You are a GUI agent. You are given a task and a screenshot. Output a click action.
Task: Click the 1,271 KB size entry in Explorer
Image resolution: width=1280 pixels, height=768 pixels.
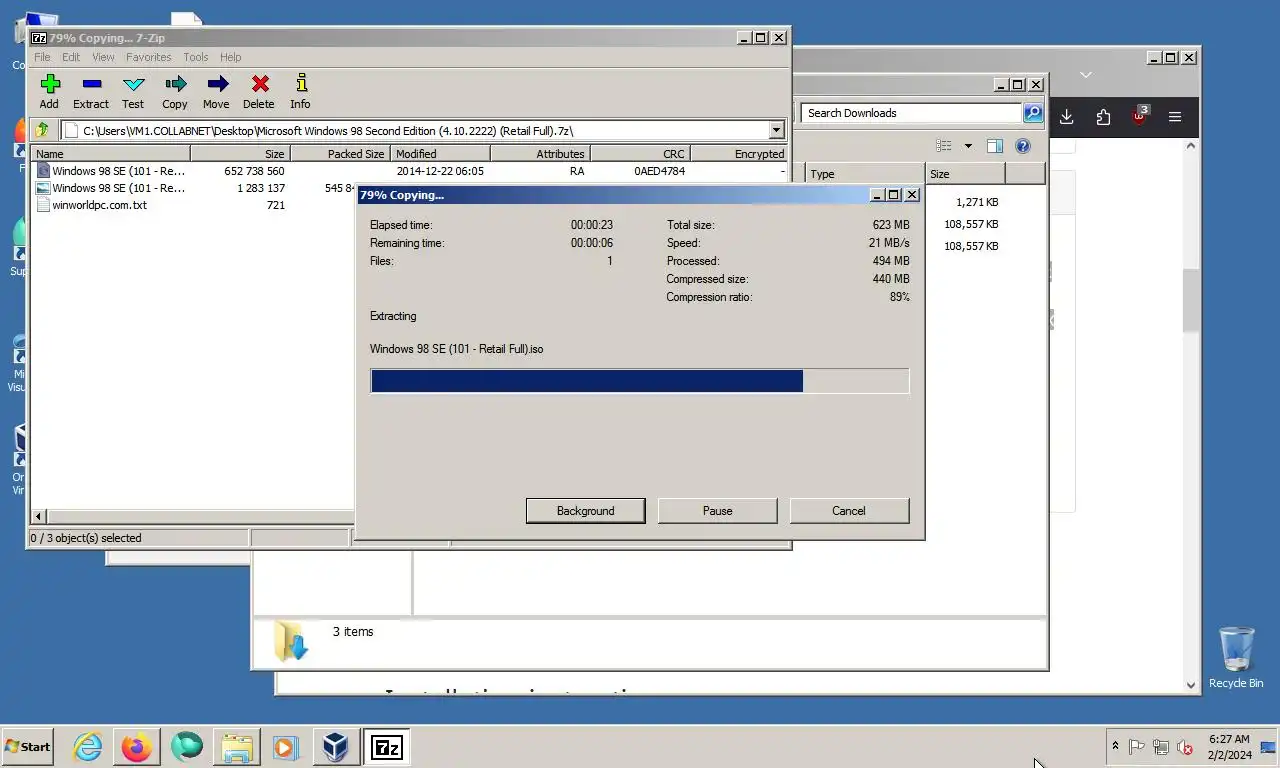(x=977, y=202)
